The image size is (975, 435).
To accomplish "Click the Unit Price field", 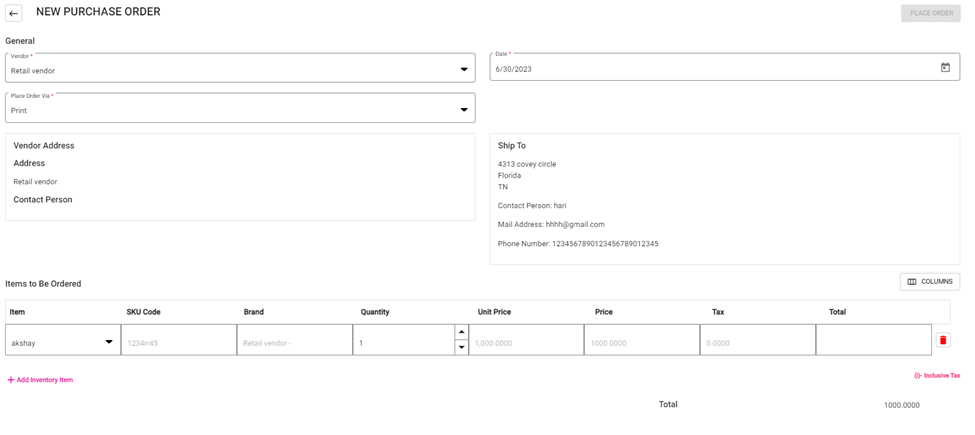I will [x=525, y=342].
